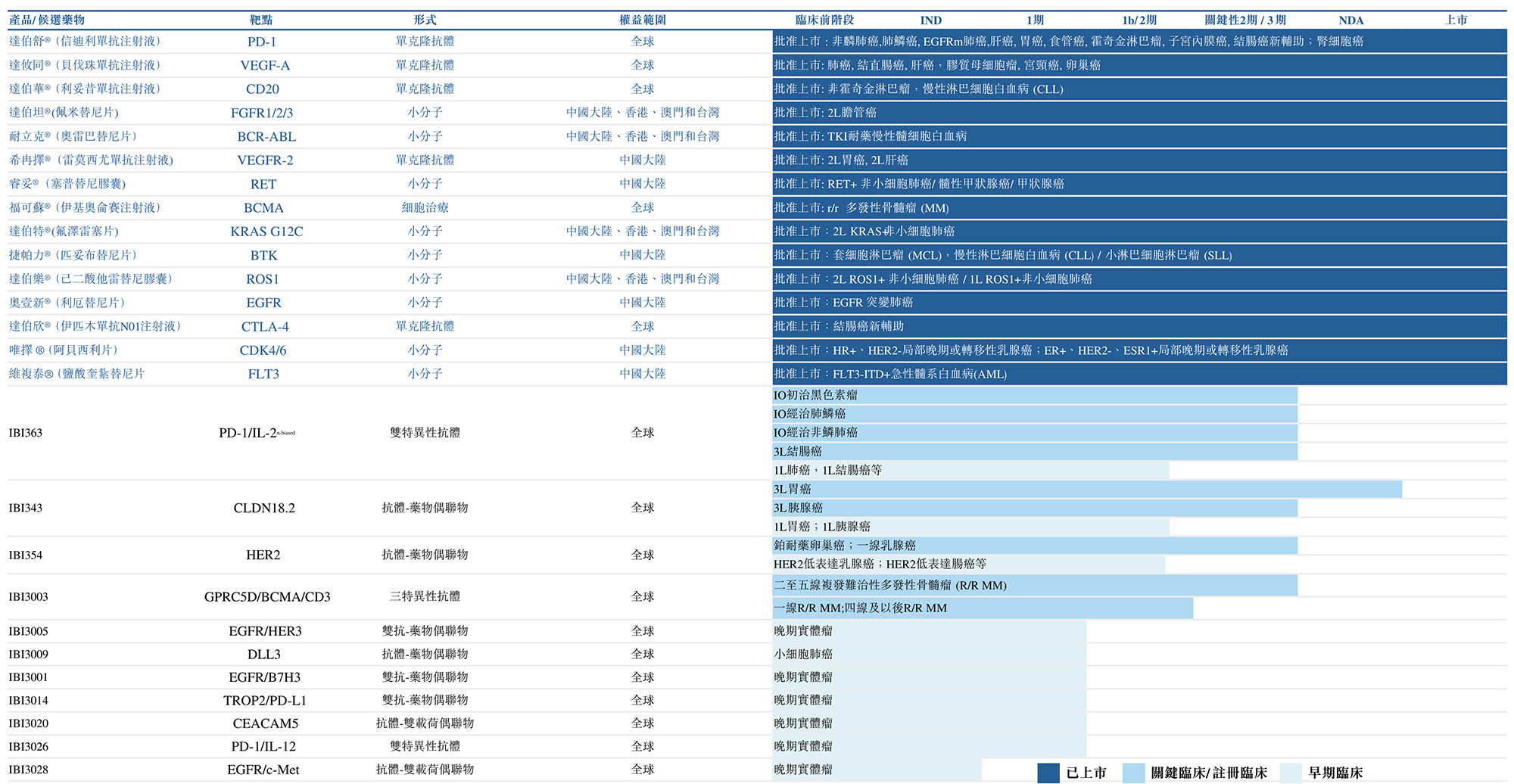
Task: Click the "一線R/R MM;四線及以後R/R MM" bar
Action: pyautogui.click(x=983, y=608)
